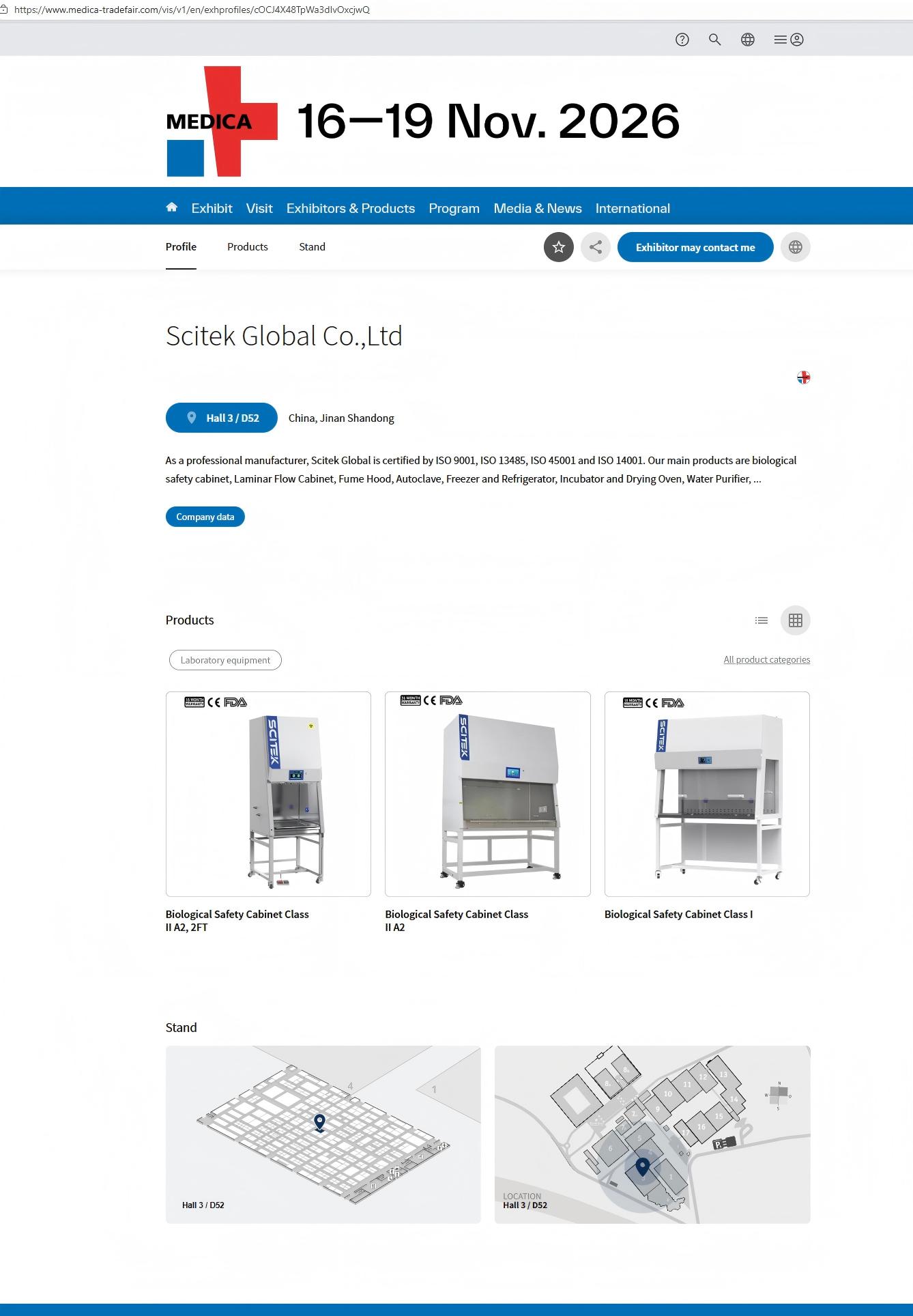Open the search magnifier icon

[x=714, y=40]
